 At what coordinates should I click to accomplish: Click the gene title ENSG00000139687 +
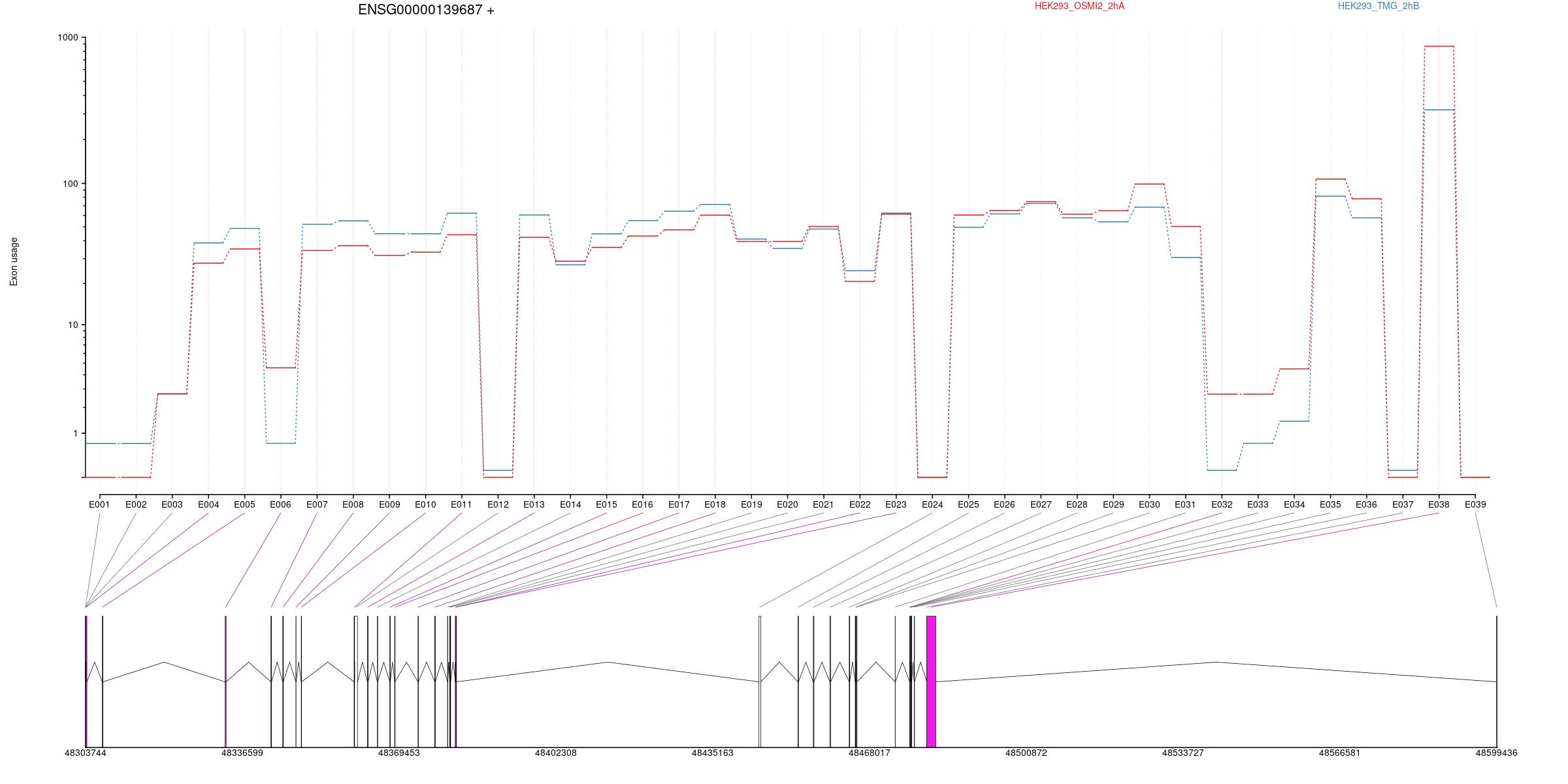tap(426, 10)
